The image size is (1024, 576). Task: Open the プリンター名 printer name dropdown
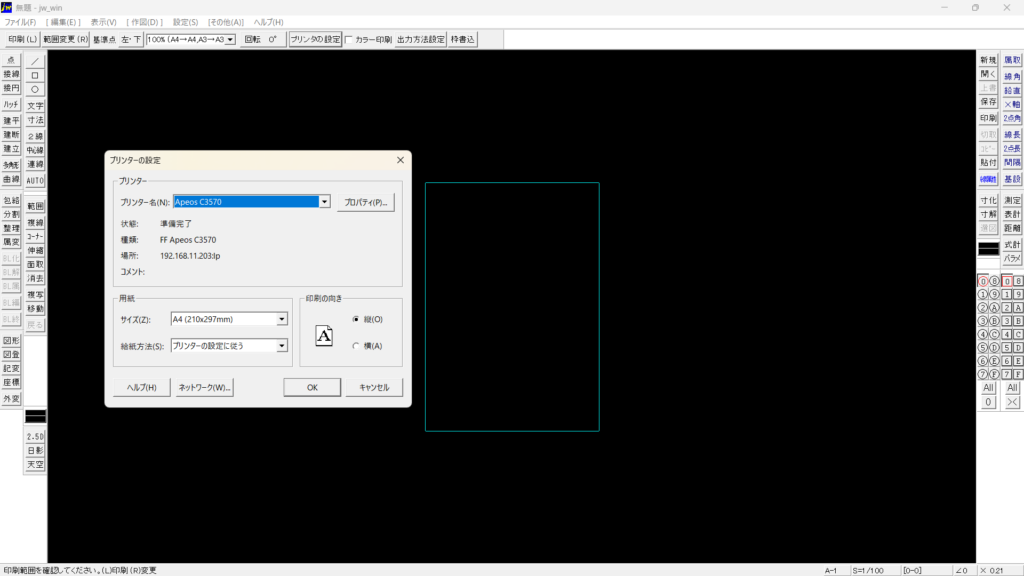click(324, 202)
